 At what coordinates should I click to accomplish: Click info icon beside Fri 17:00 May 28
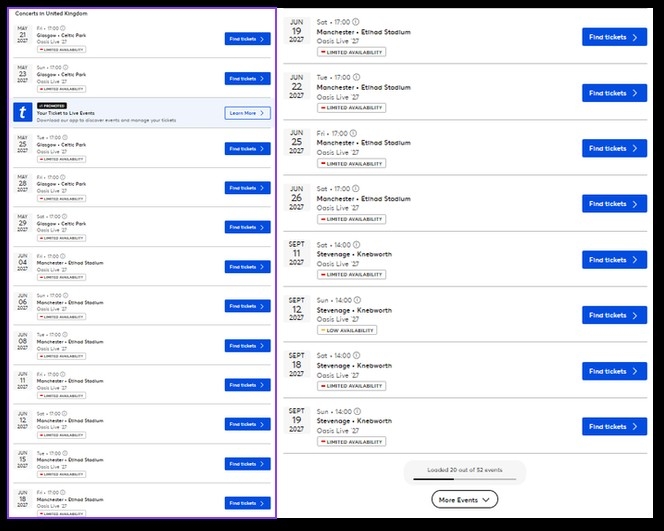click(x=63, y=177)
